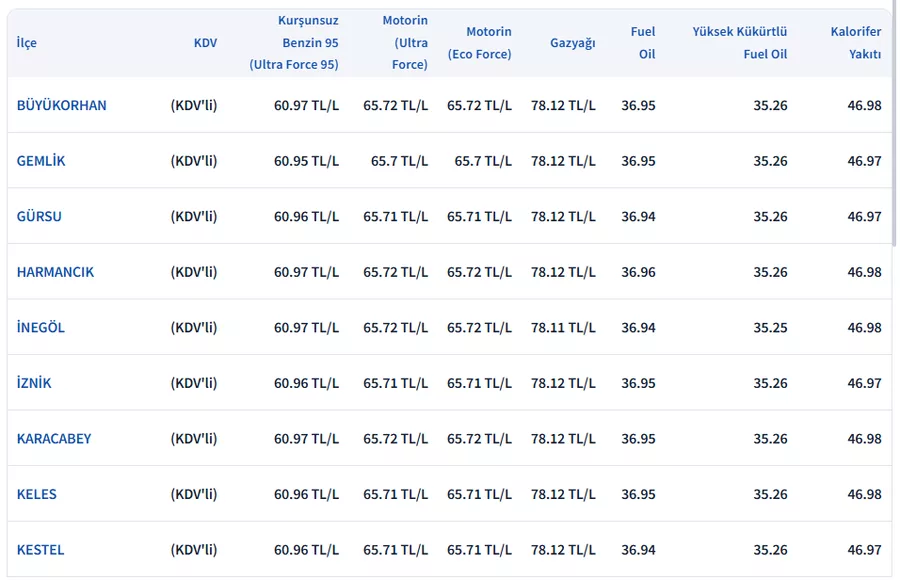Click the Gazyağı column header
The width and height of the screenshot is (900, 580).
tap(572, 43)
